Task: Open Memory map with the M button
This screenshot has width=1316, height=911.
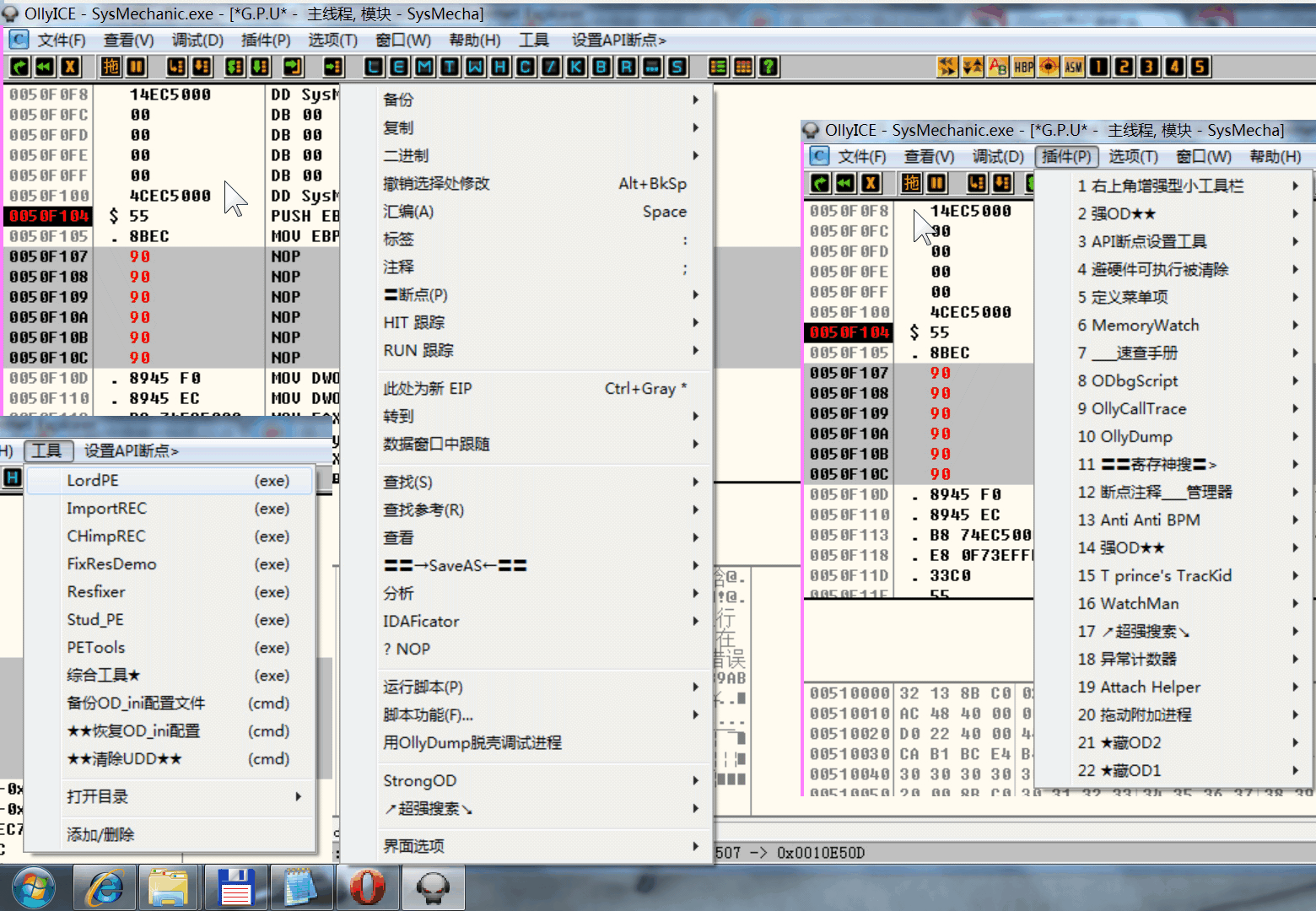Action: tap(424, 67)
